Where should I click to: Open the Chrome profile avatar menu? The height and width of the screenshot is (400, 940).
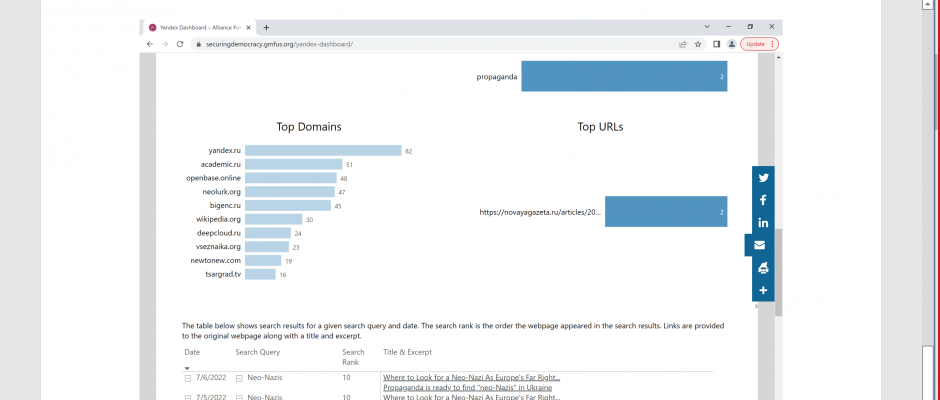point(731,44)
